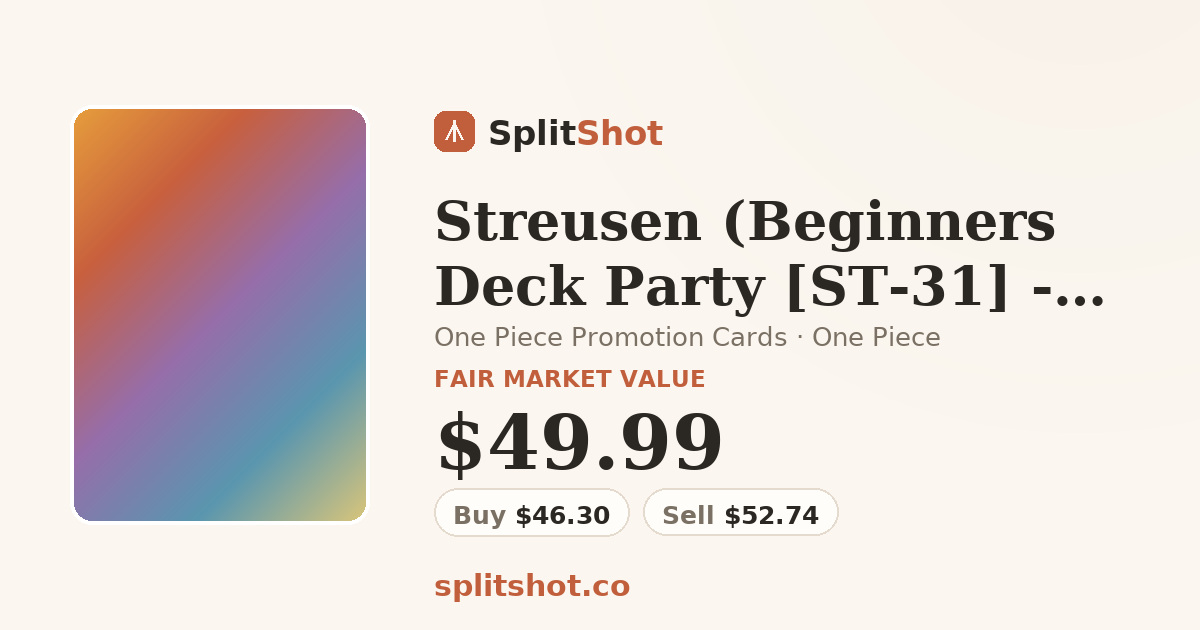Select the SplitShot brand name text
1200x630 pixels.
click(x=575, y=133)
